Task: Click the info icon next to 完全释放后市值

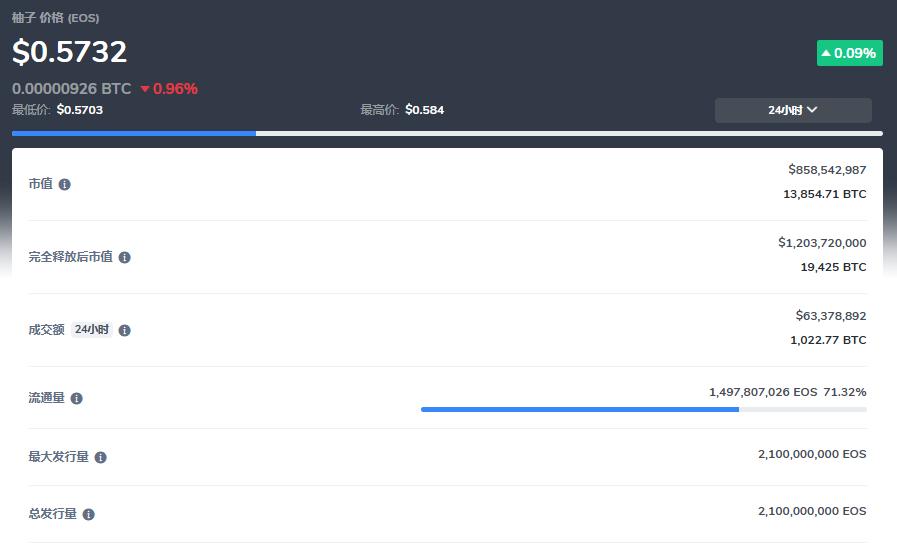Action: tap(124, 258)
